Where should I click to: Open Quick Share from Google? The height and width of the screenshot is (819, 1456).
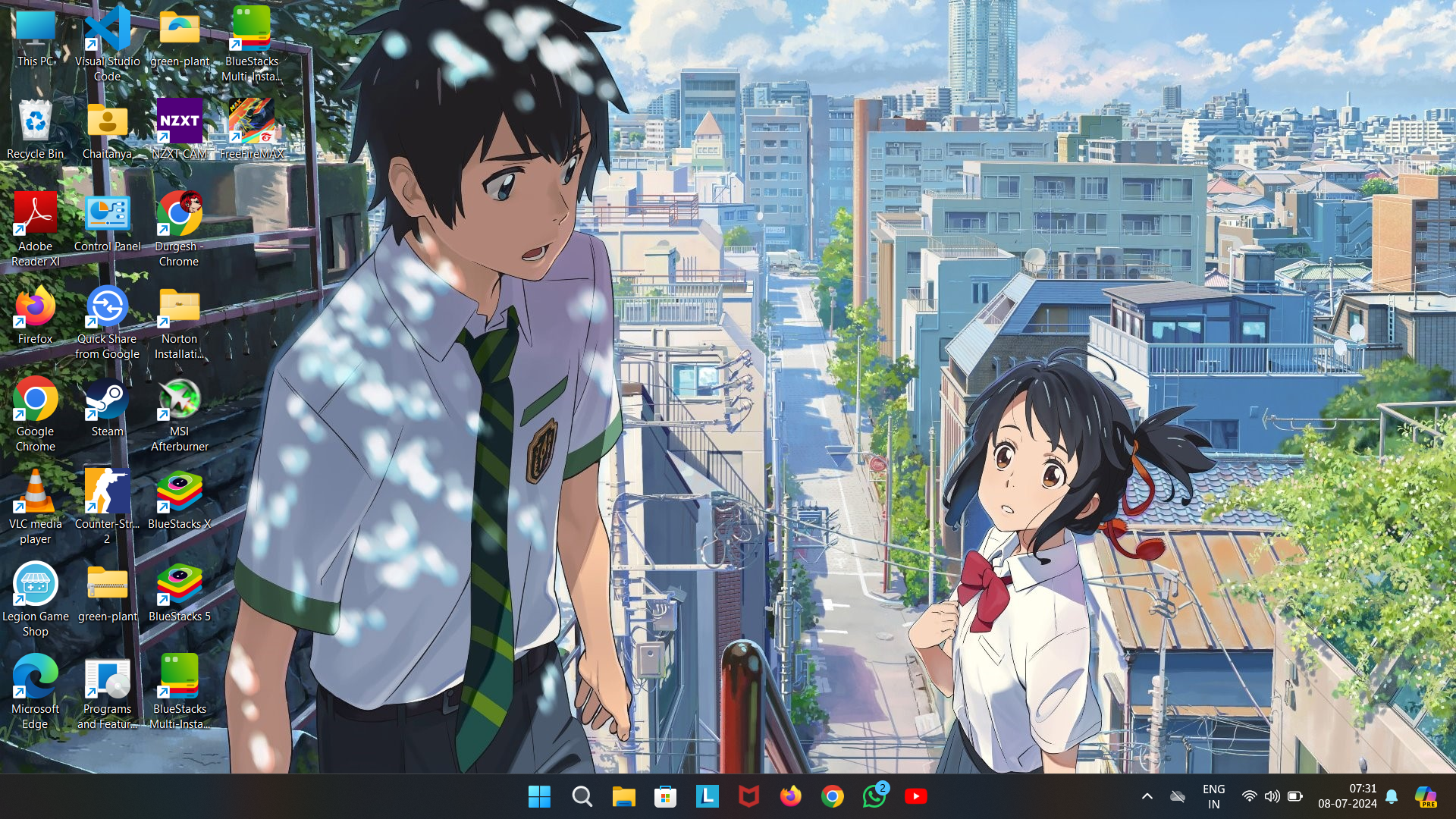(x=107, y=322)
